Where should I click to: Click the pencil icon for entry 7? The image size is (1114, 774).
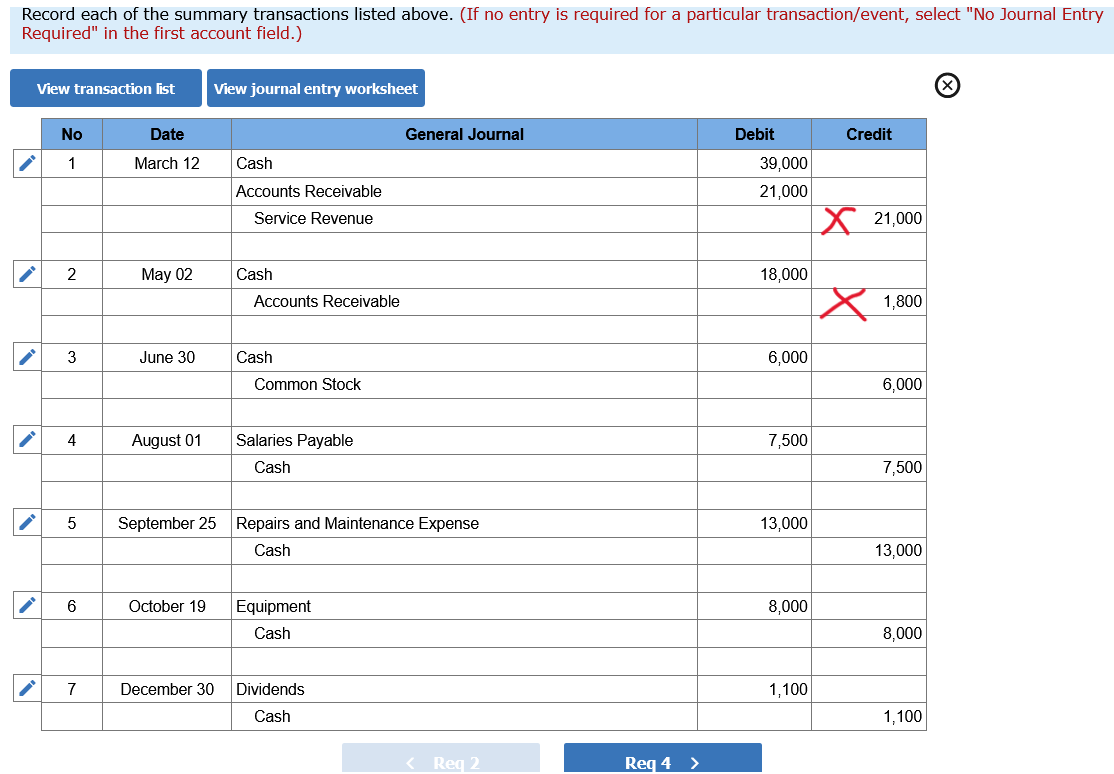(x=27, y=689)
